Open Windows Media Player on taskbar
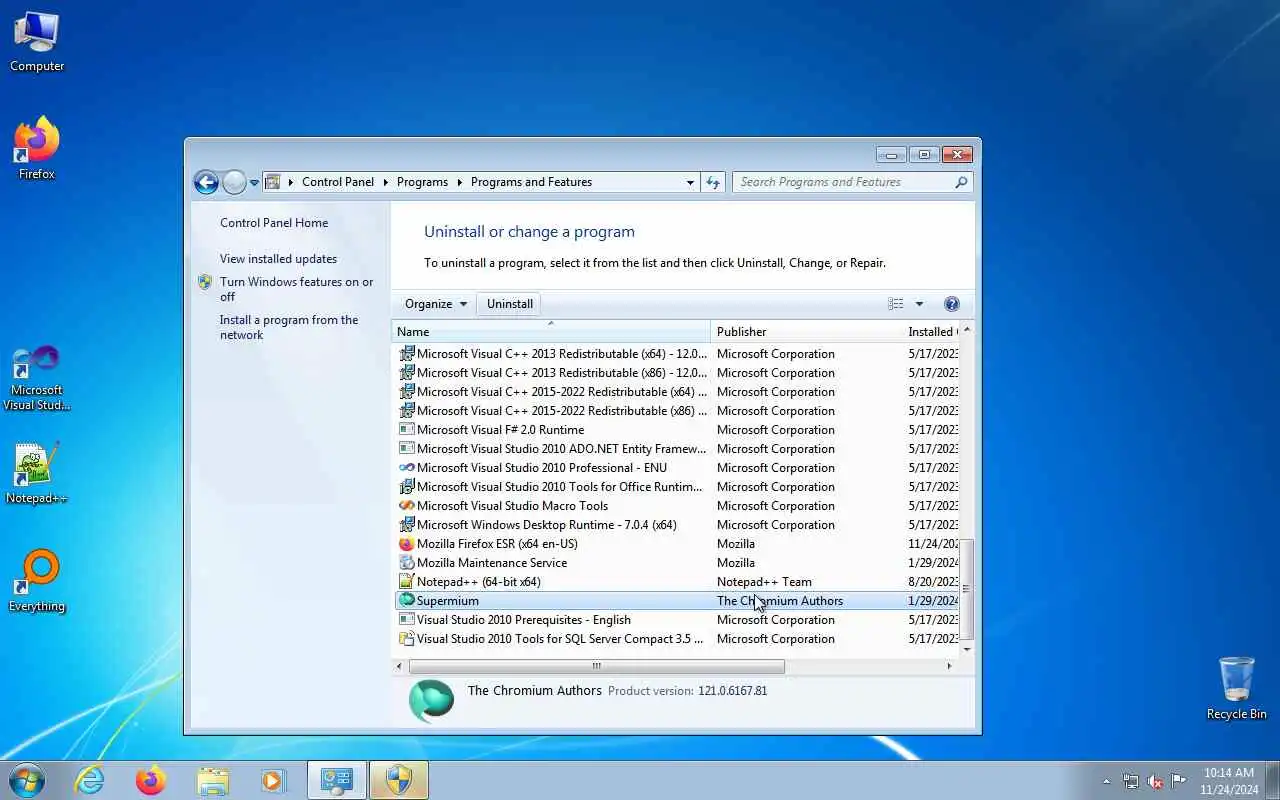The height and width of the screenshot is (800, 1280). point(273,780)
